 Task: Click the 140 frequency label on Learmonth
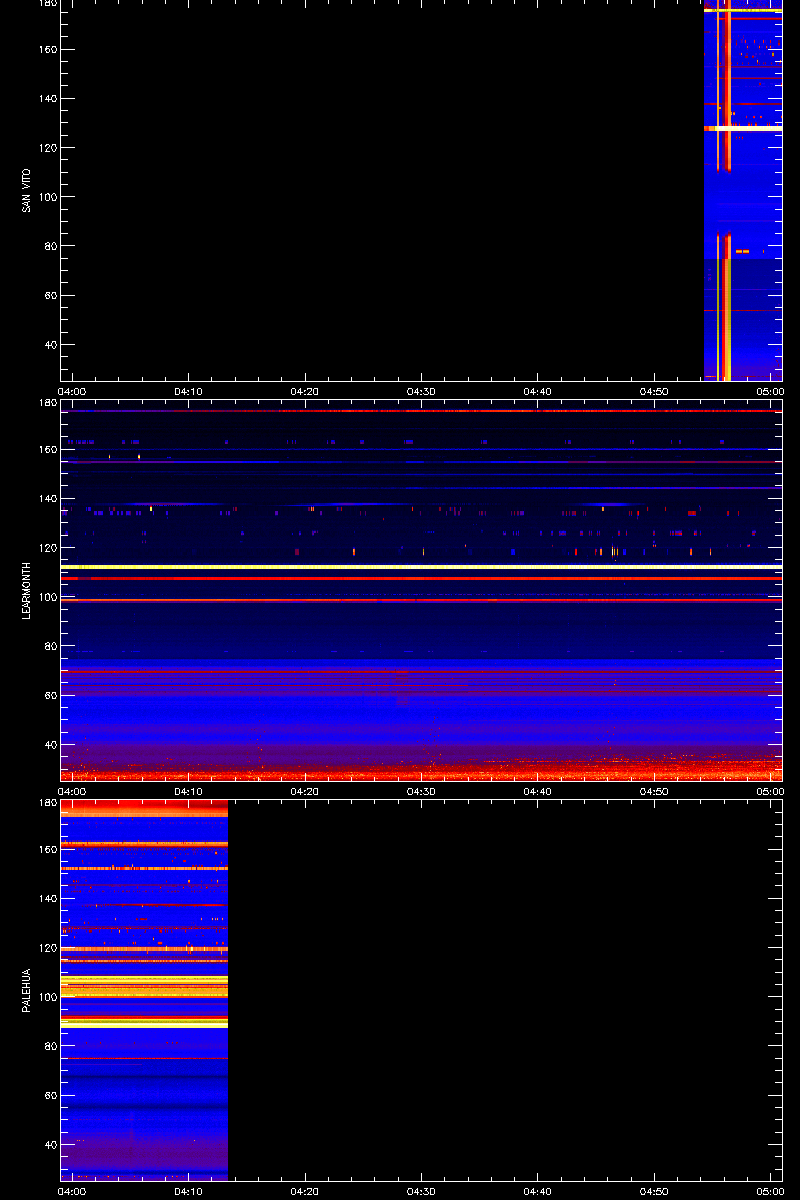pos(48,498)
